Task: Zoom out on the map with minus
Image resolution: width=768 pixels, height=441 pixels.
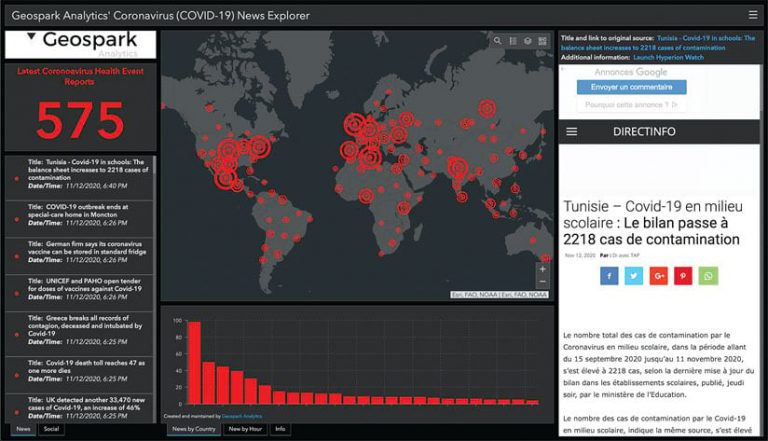Action: pos(542,281)
